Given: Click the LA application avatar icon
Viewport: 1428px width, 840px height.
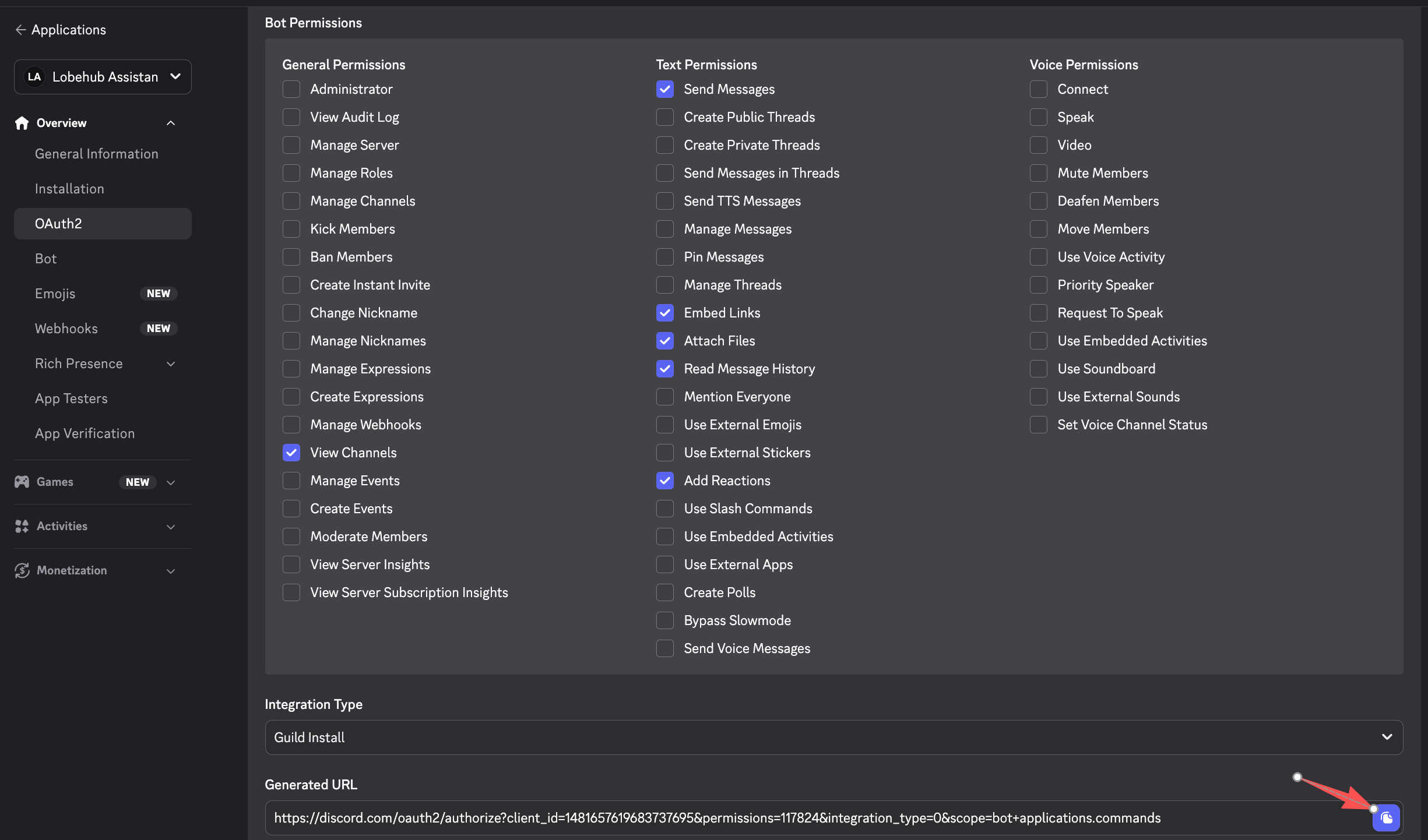Looking at the screenshot, I should [x=34, y=77].
